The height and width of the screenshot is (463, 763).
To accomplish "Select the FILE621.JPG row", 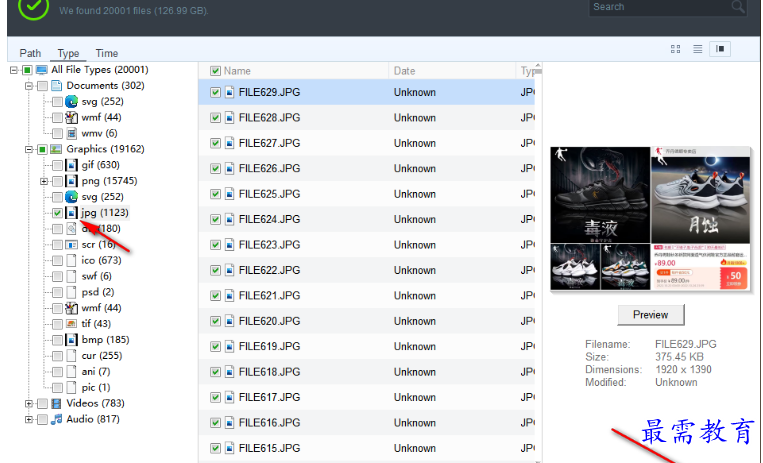I will pyautogui.click(x=366, y=296).
